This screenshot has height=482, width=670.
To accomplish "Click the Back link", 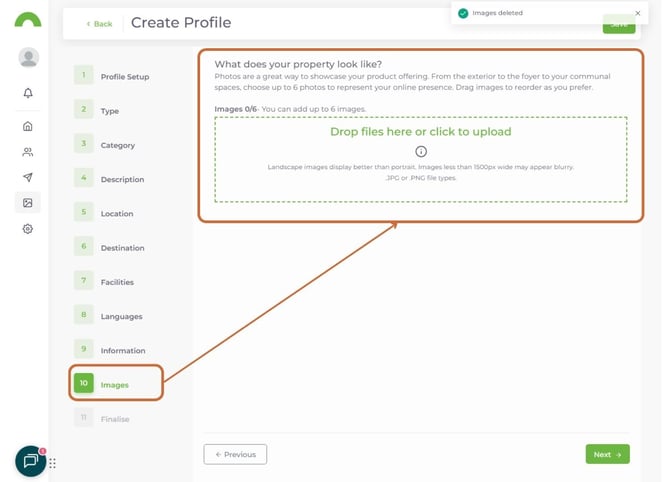I will (99, 23).
